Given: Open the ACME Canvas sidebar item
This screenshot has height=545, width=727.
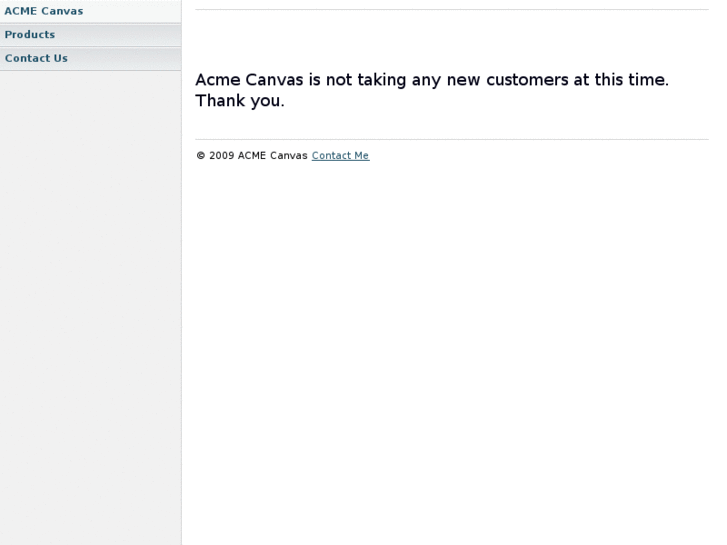Looking at the screenshot, I should click(44, 11).
